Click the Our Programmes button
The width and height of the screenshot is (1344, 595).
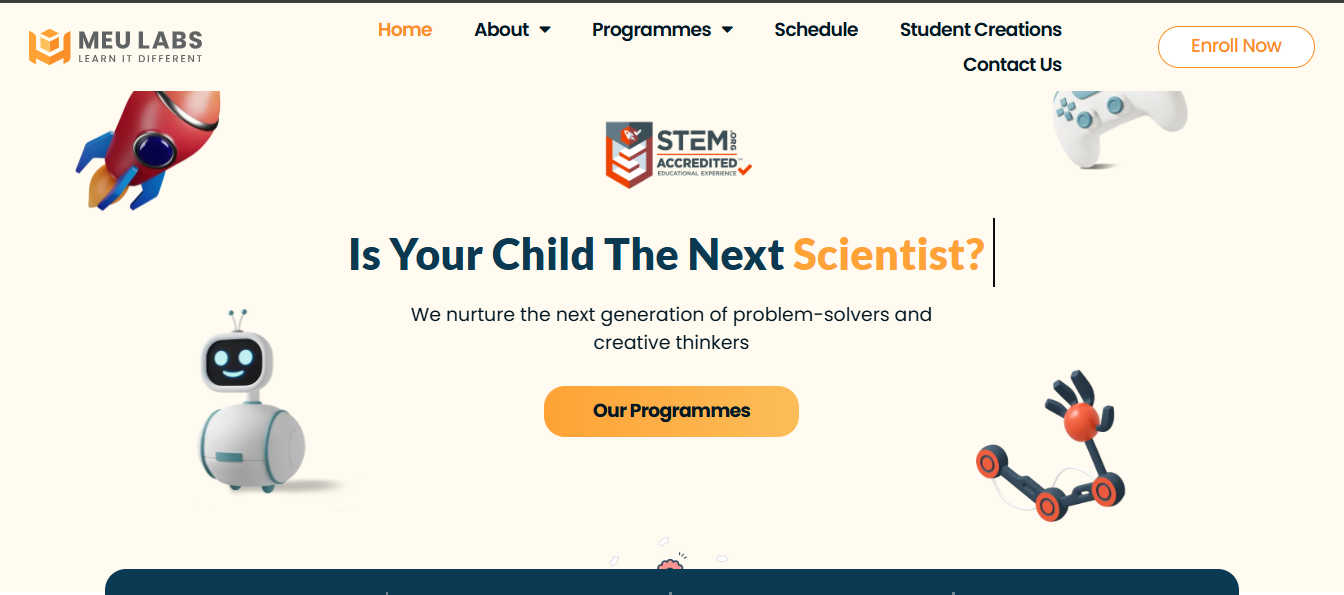point(671,411)
